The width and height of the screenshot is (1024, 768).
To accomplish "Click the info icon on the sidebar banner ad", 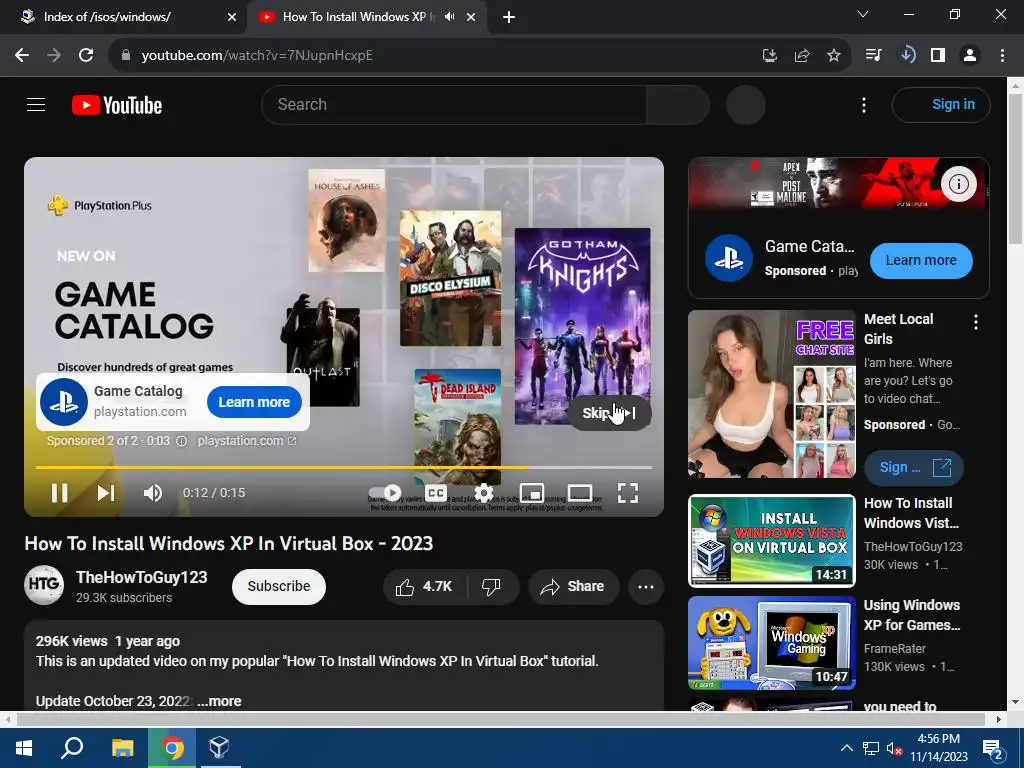I will click(959, 184).
